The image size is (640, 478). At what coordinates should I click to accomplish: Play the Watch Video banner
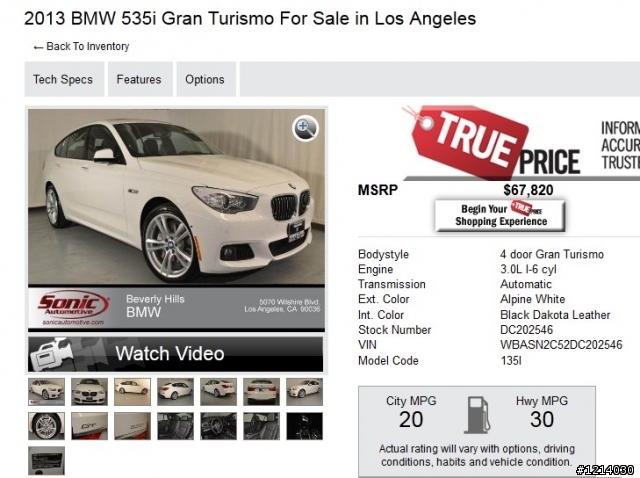[x=176, y=354]
